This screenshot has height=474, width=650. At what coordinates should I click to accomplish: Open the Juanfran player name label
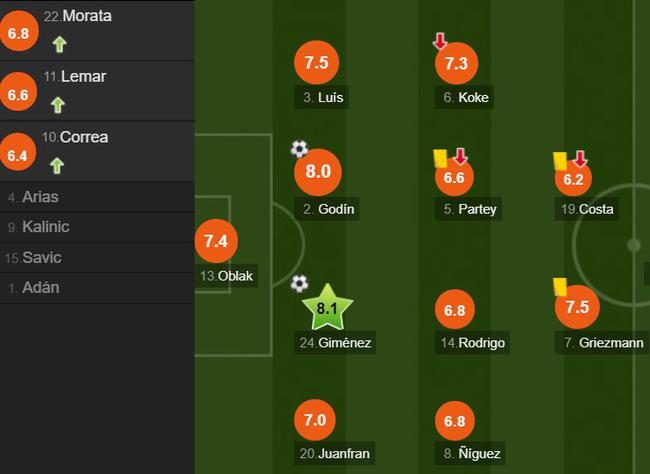click(x=335, y=453)
